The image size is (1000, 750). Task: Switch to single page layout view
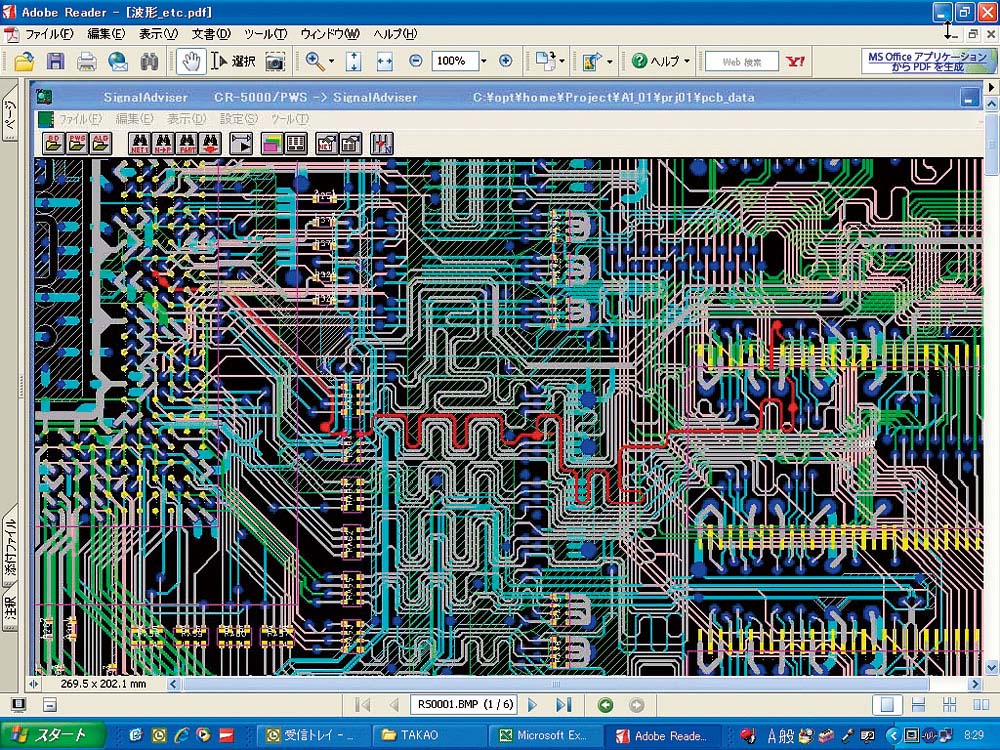pos(885,705)
